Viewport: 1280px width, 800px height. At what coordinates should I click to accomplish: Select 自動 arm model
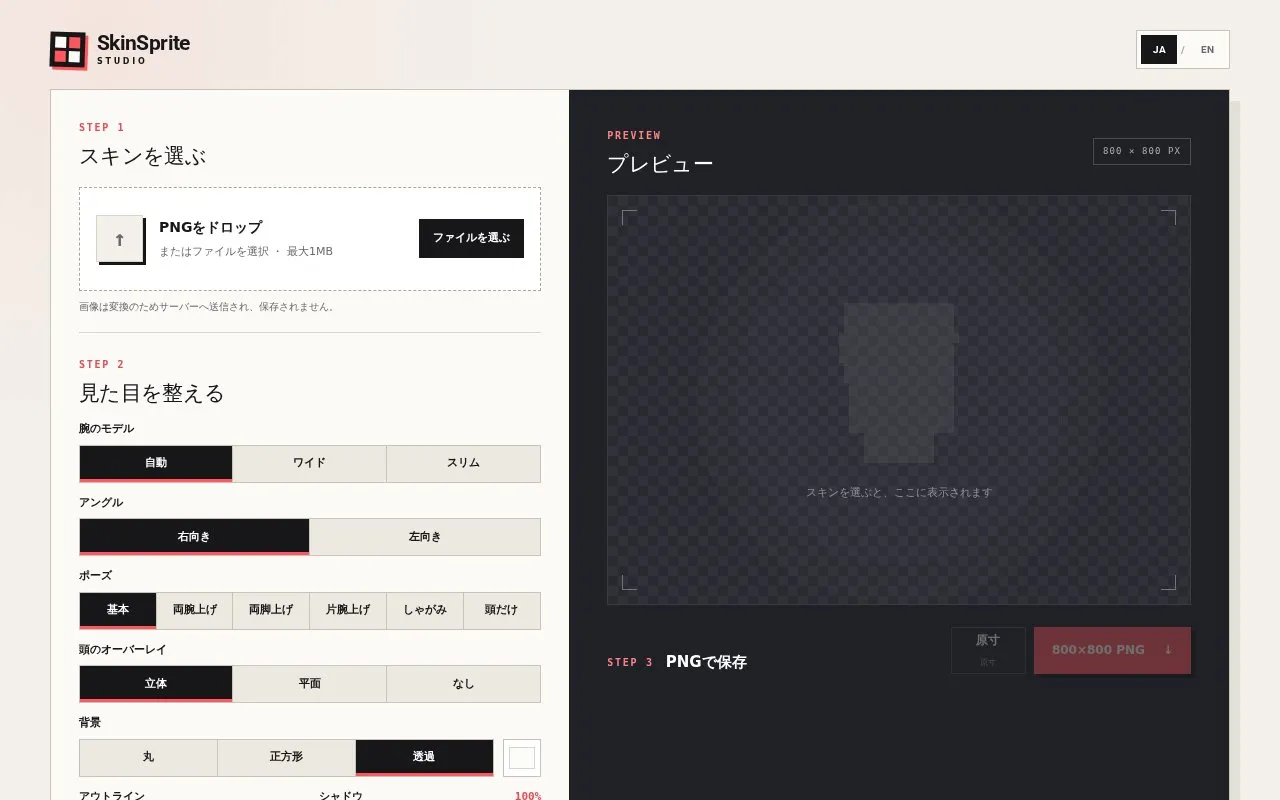coord(156,463)
